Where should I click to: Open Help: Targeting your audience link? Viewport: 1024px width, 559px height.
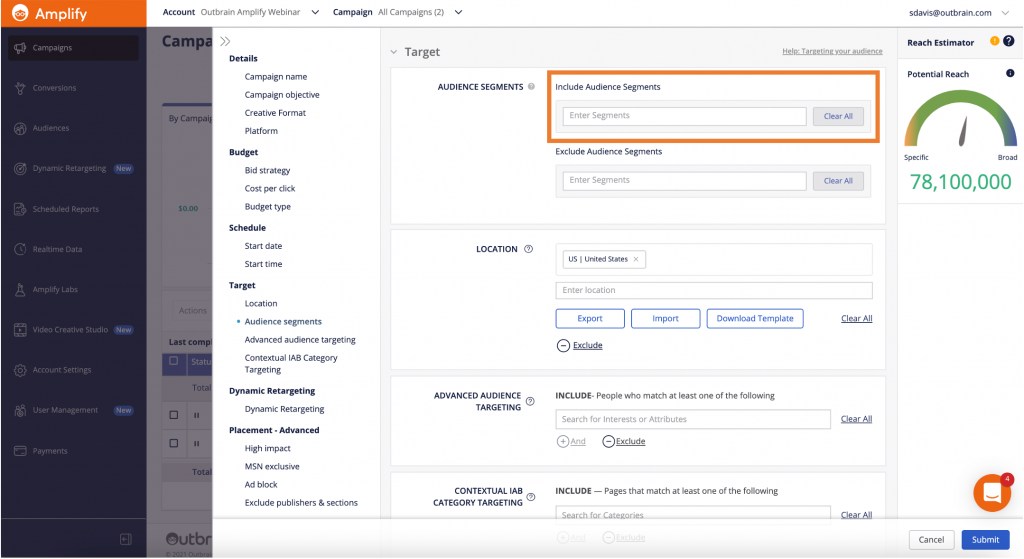(832, 51)
